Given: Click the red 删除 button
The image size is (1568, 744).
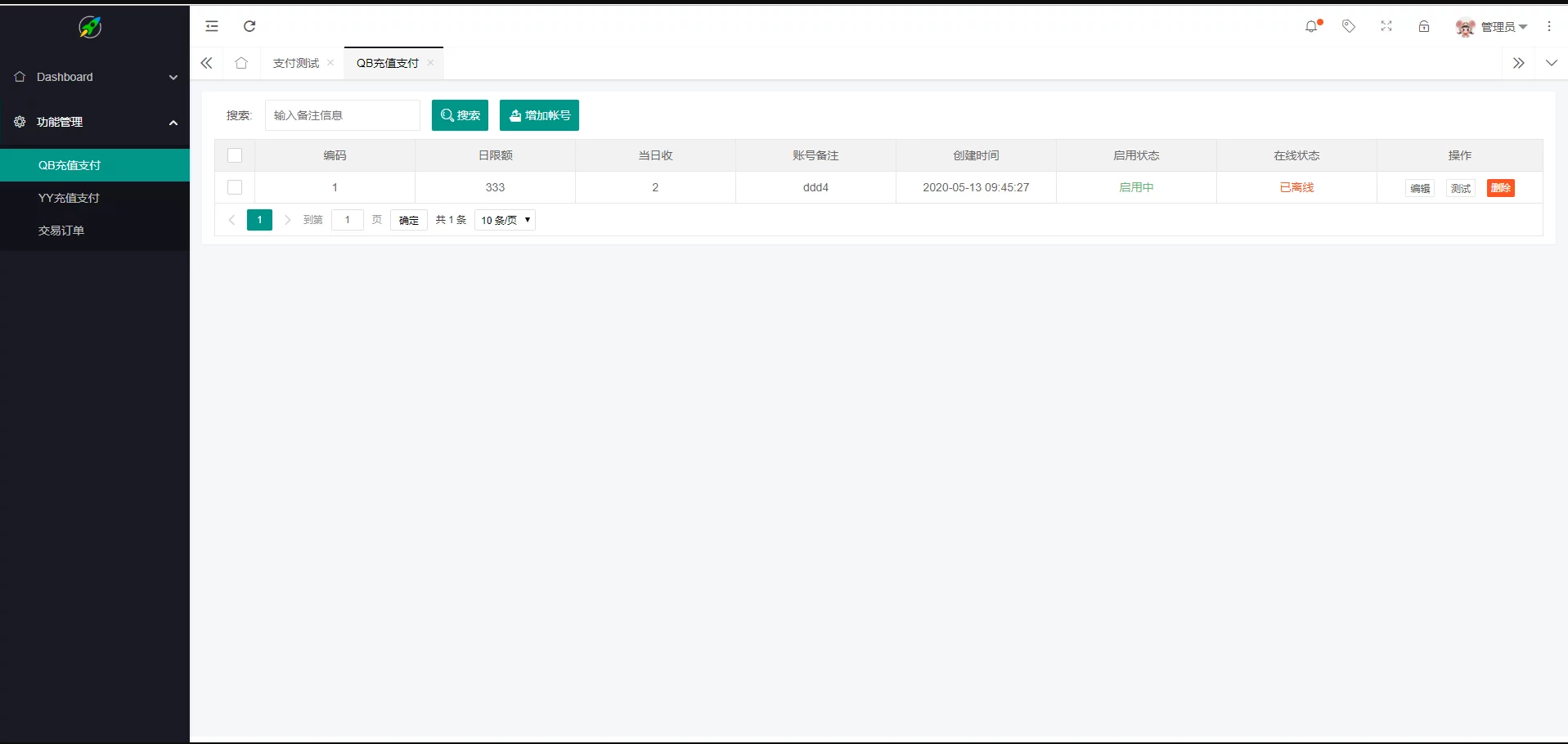Looking at the screenshot, I should click(1500, 188).
